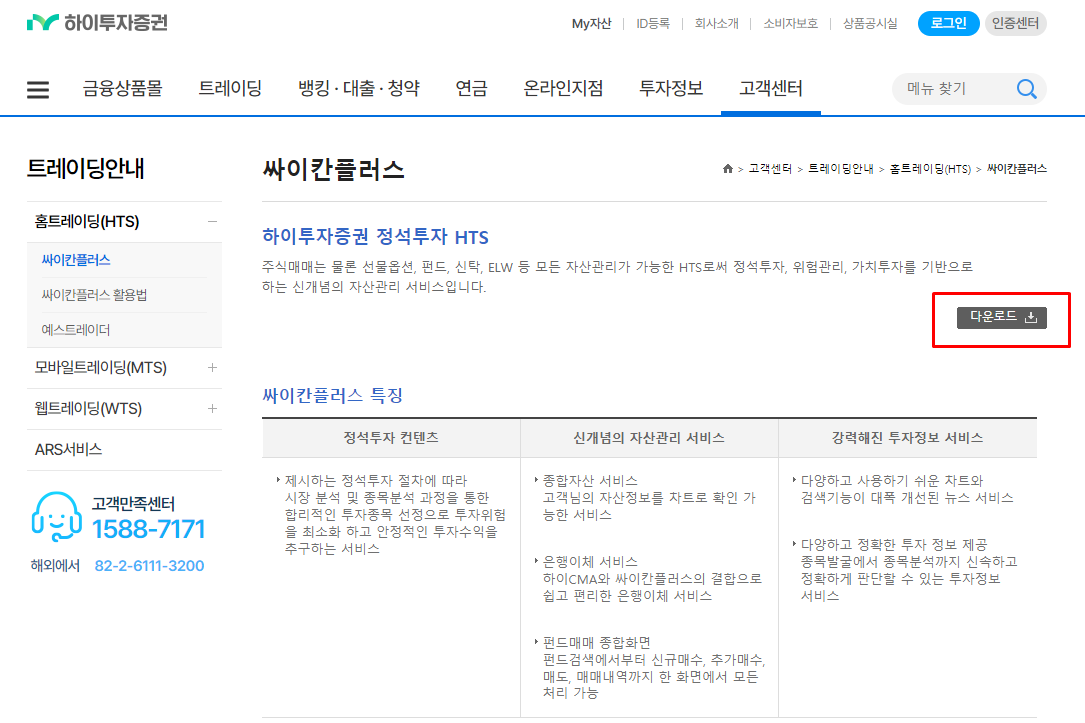
Task: Click the 고객만족센터 headset icon
Action: 56,517
